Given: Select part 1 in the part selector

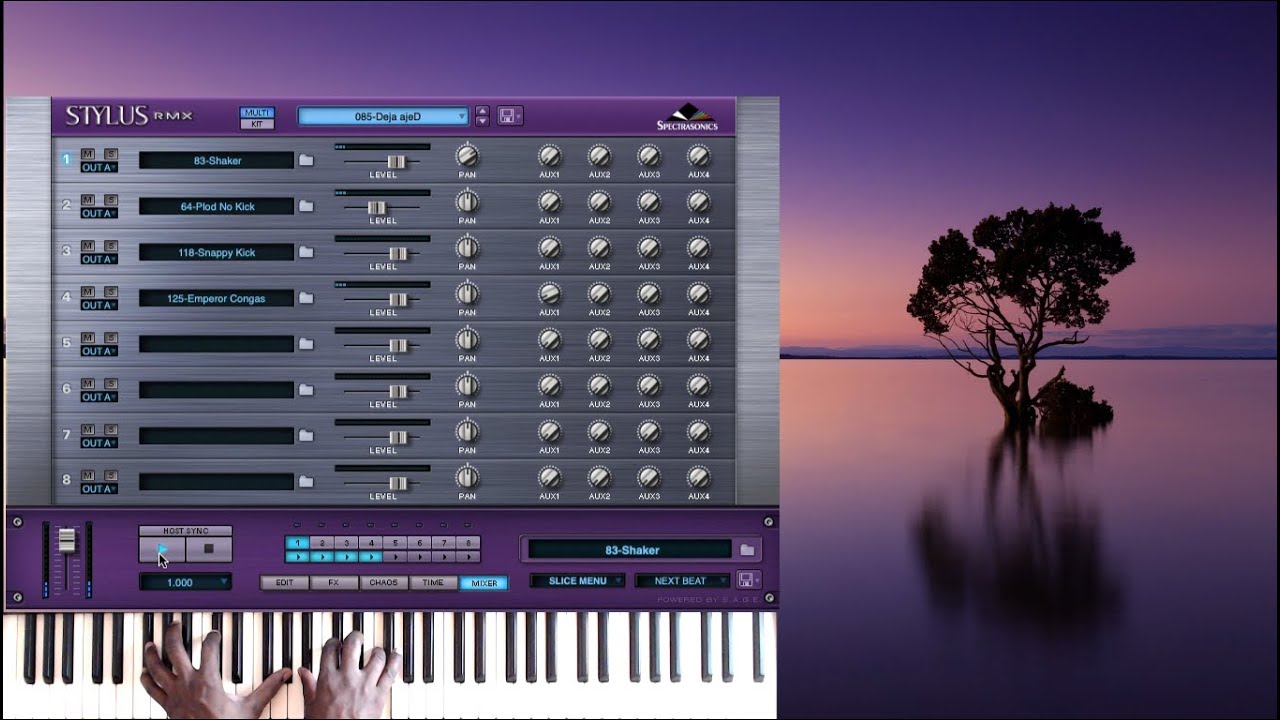Looking at the screenshot, I should [x=298, y=543].
